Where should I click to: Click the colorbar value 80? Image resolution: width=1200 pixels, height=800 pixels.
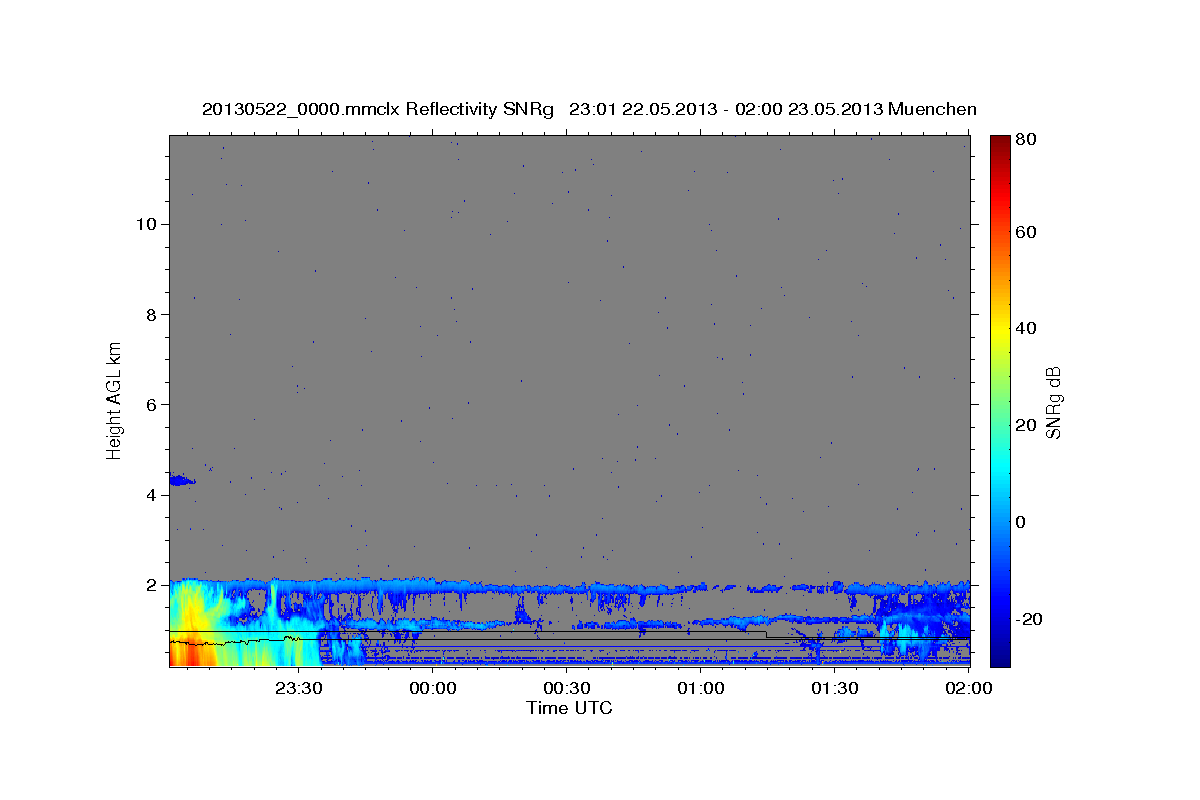coord(1024,139)
